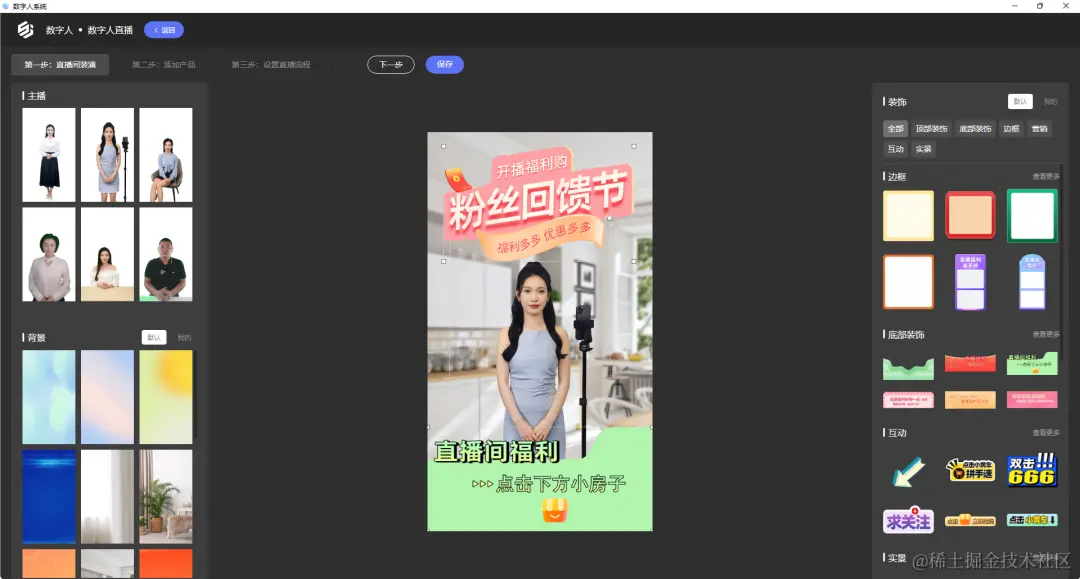
Task: Add the 求关注 interaction sticker
Action: 908,520
